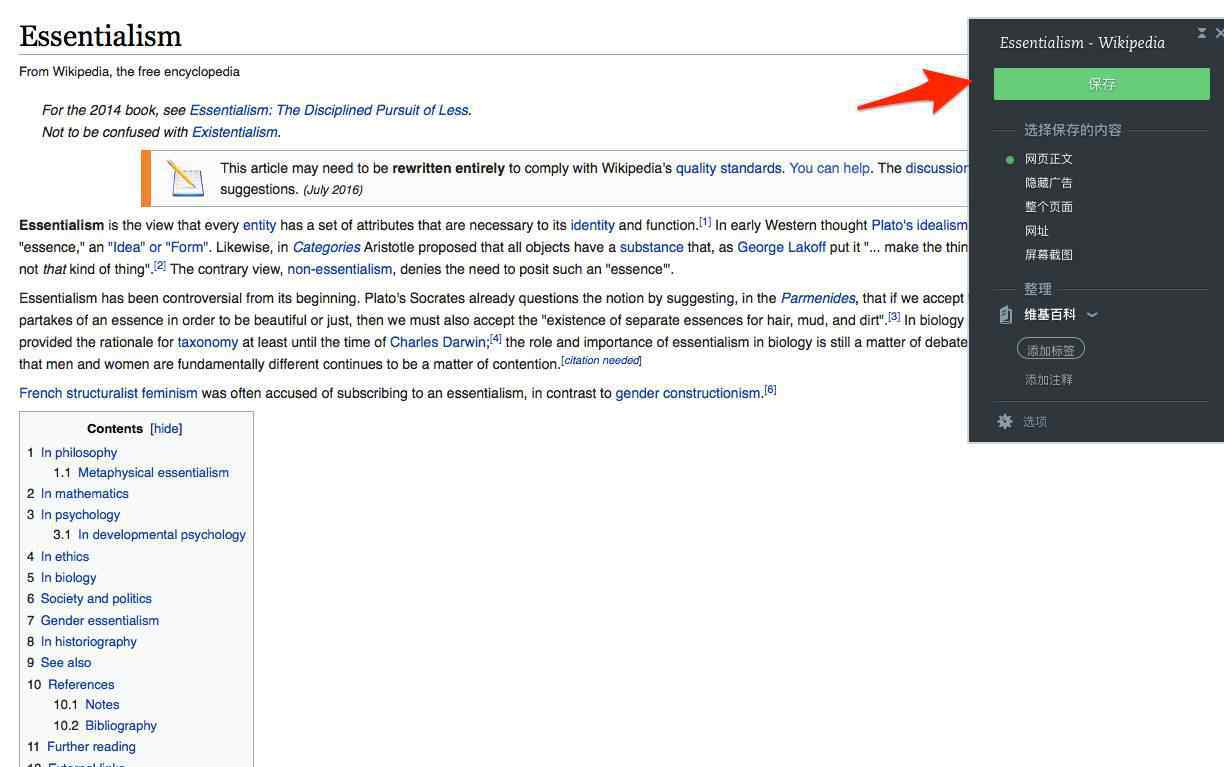Go to contents entry Society and politics
Viewport: 1224px width, 767px height.
click(x=96, y=599)
